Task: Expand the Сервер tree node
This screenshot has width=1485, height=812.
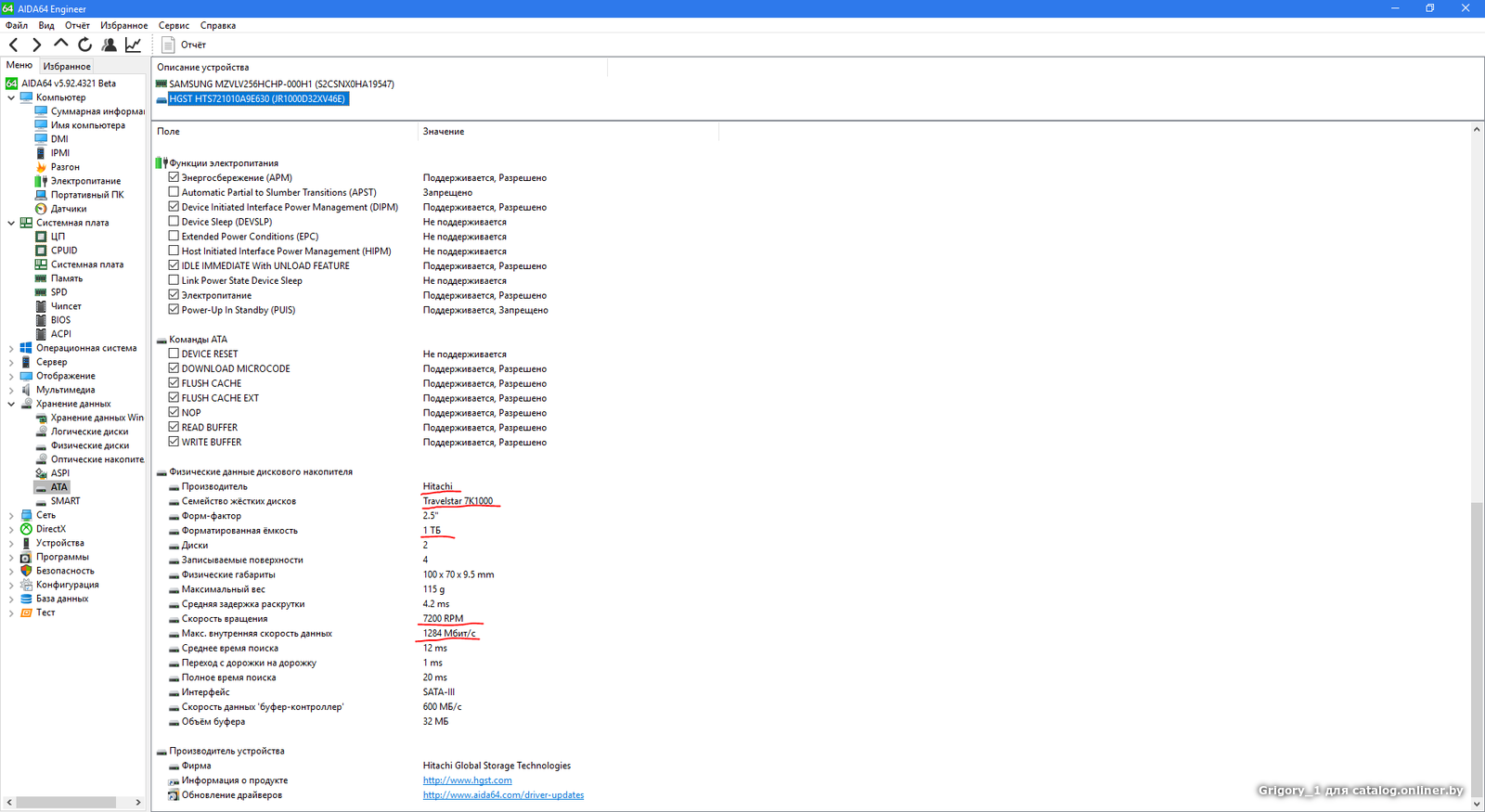Action: click(x=11, y=362)
